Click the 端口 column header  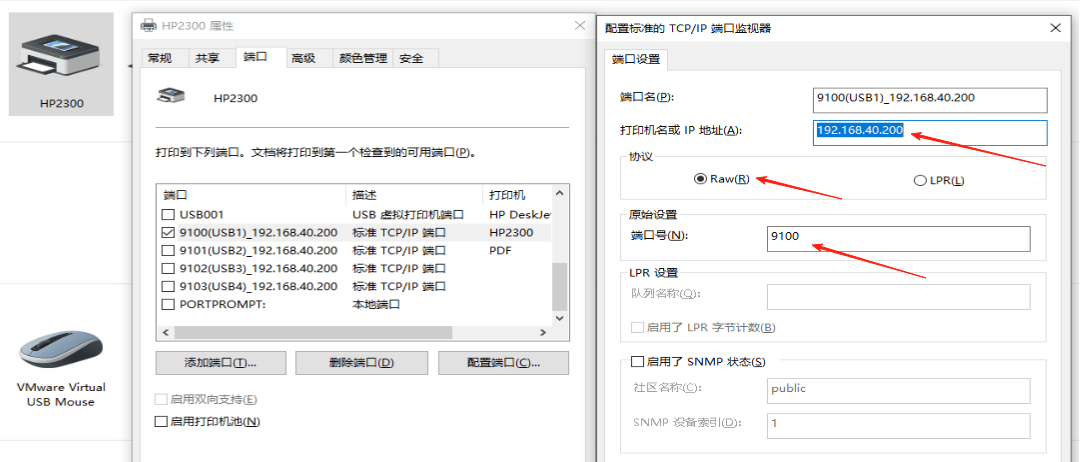pyautogui.click(x=252, y=195)
